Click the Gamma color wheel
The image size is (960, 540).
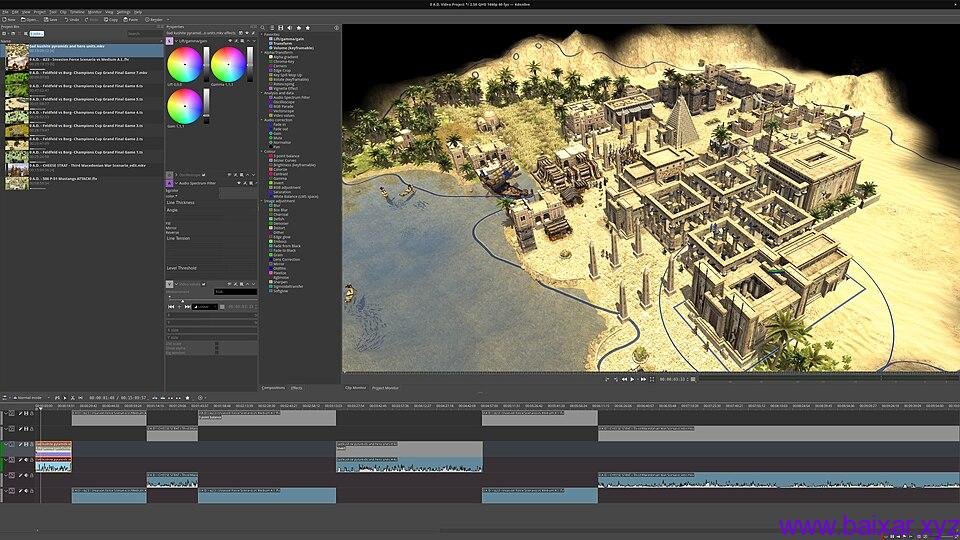[227, 64]
